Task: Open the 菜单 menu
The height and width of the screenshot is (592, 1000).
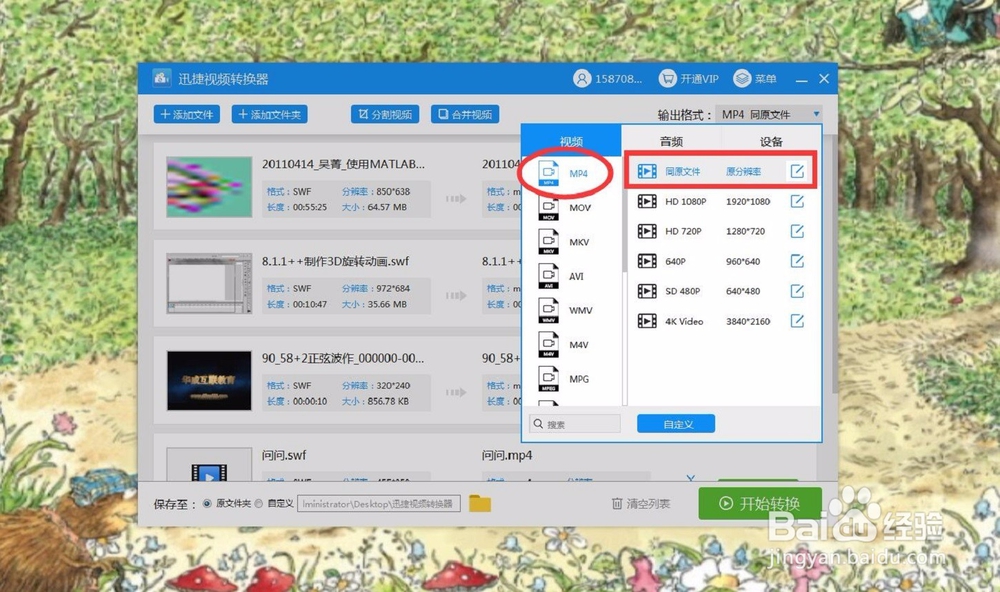Action: pyautogui.click(x=755, y=78)
